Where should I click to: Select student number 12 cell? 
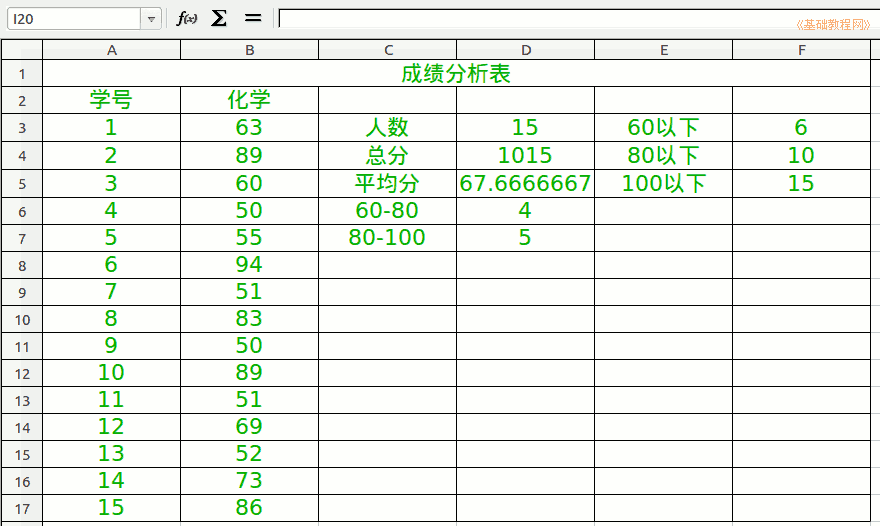pyautogui.click(x=112, y=427)
